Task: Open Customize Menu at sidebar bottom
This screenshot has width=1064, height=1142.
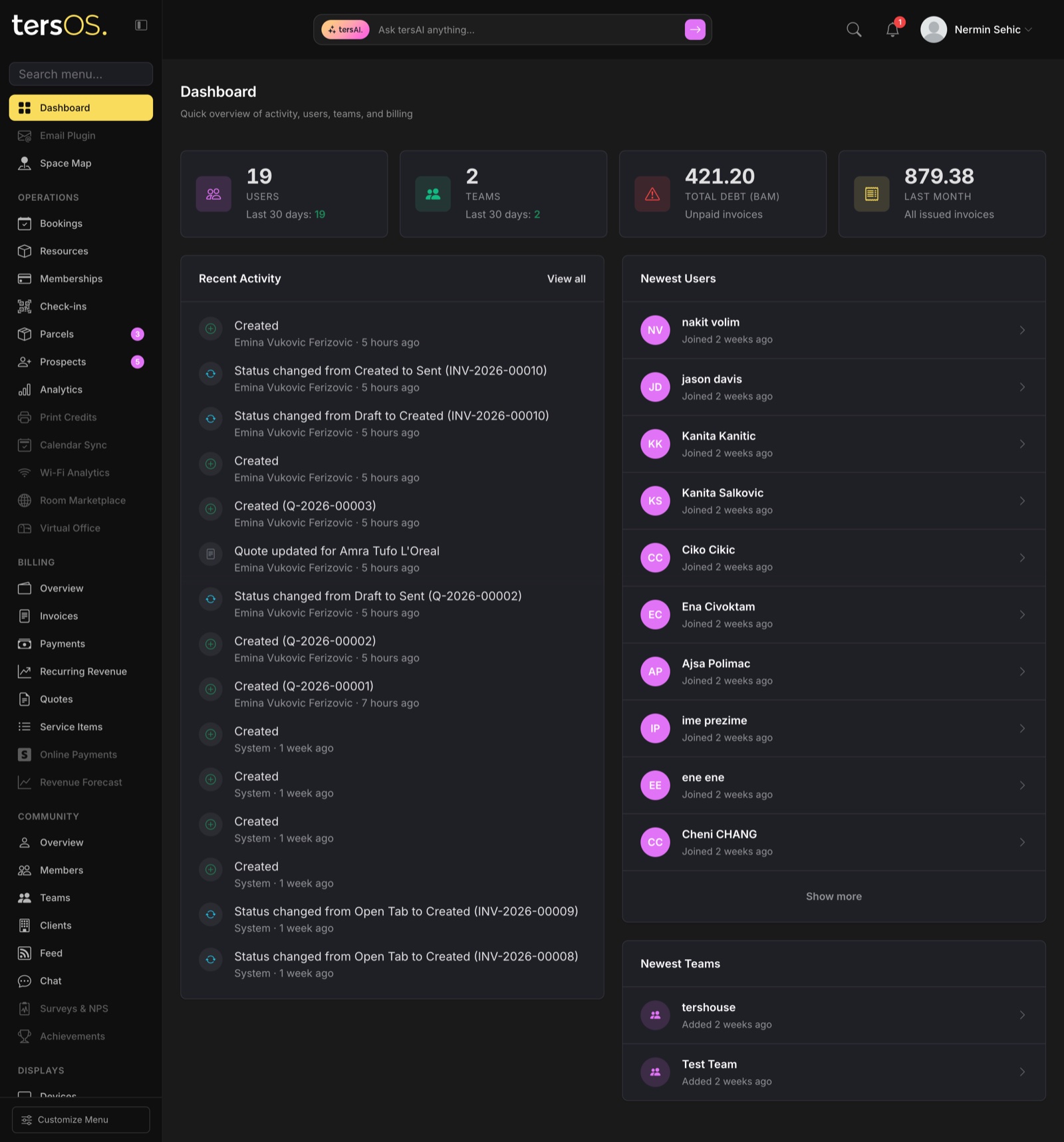Action: pyautogui.click(x=80, y=1119)
